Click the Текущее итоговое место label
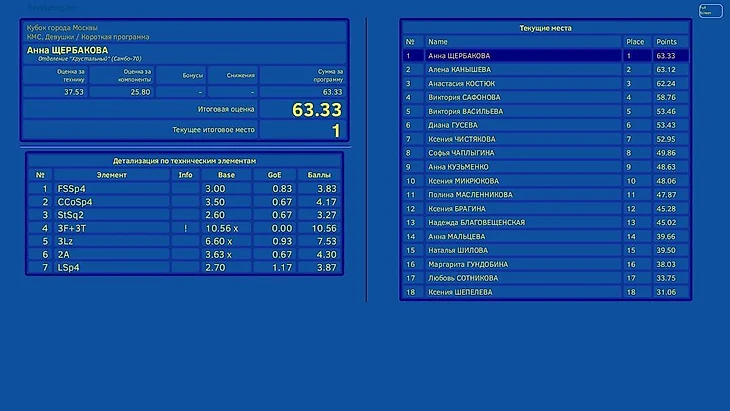The width and height of the screenshot is (730, 411). point(214,129)
